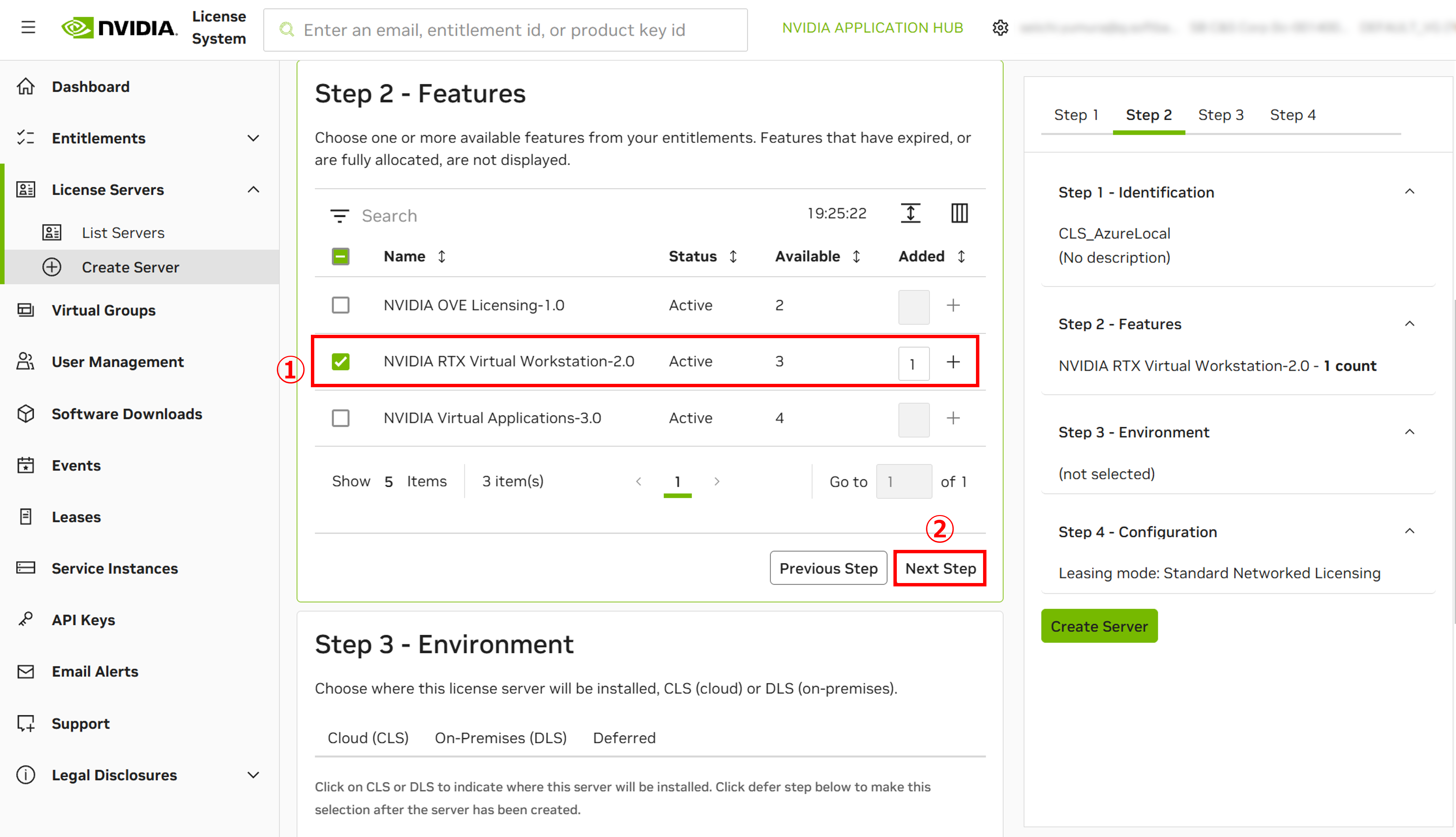Viewport: 1456px width, 837px height.
Task: Toggle table row density icon
Action: tap(910, 213)
